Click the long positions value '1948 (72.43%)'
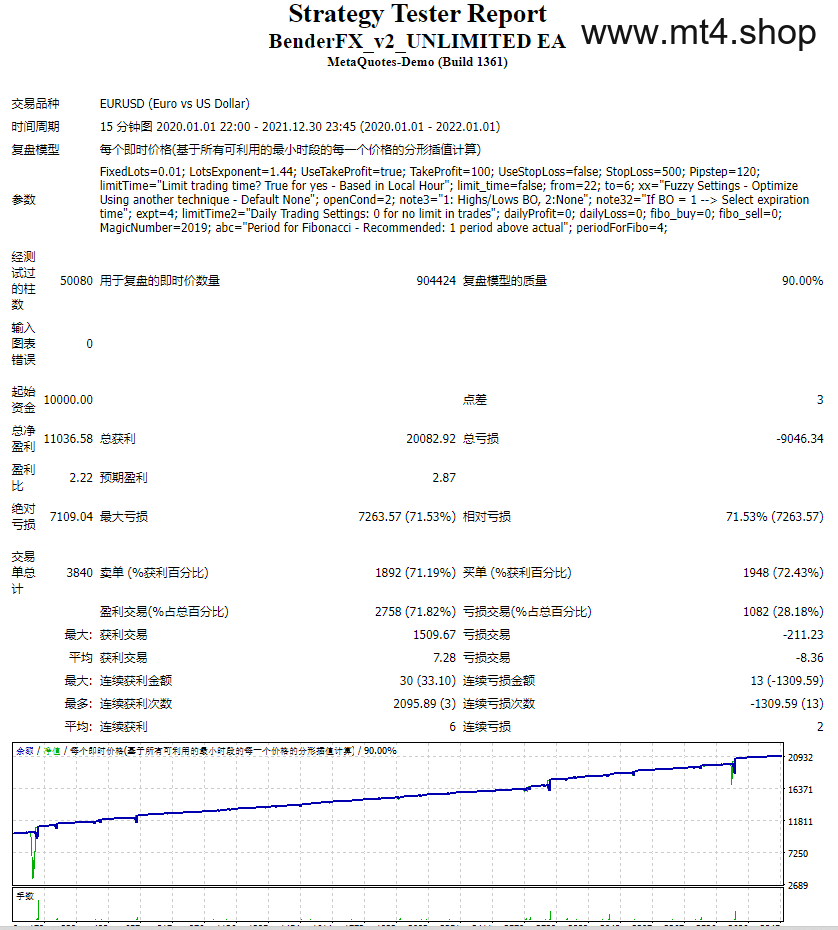838x930 pixels. (783, 573)
